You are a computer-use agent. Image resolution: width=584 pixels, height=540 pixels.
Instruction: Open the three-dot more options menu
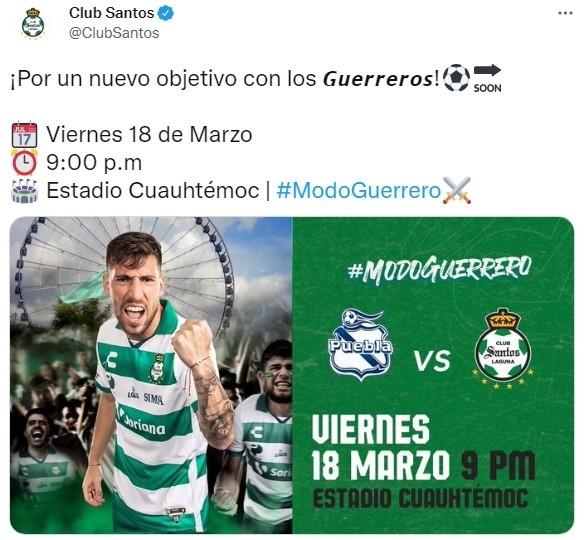point(565,13)
